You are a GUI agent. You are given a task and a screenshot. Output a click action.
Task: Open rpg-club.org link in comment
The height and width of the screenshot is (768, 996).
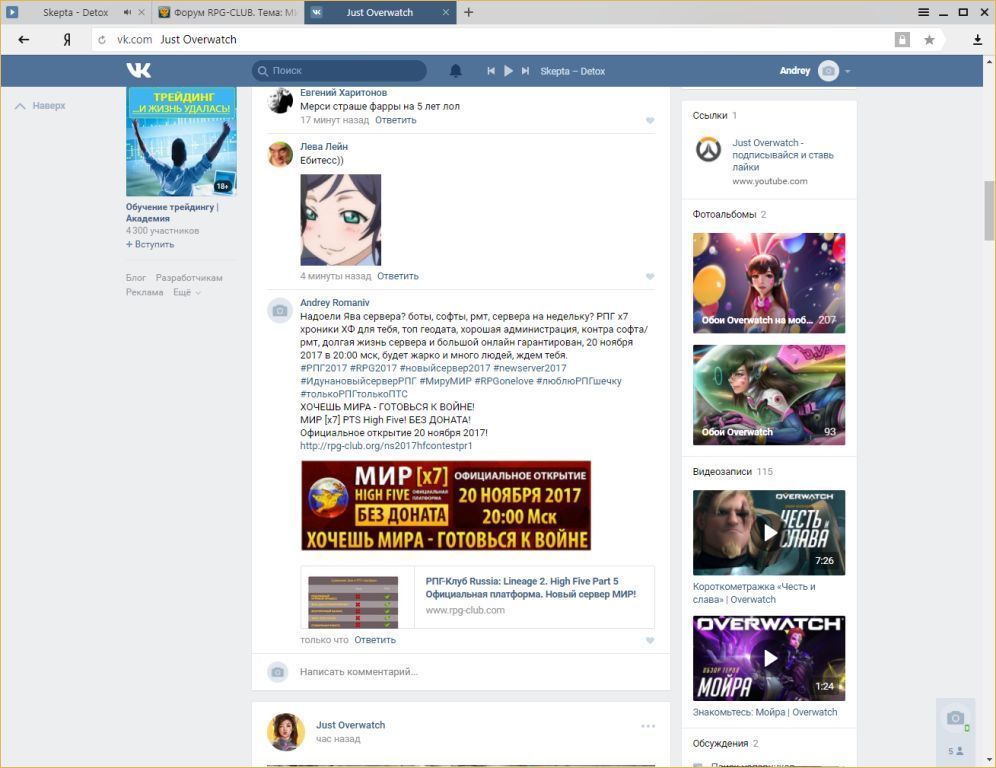(386, 446)
